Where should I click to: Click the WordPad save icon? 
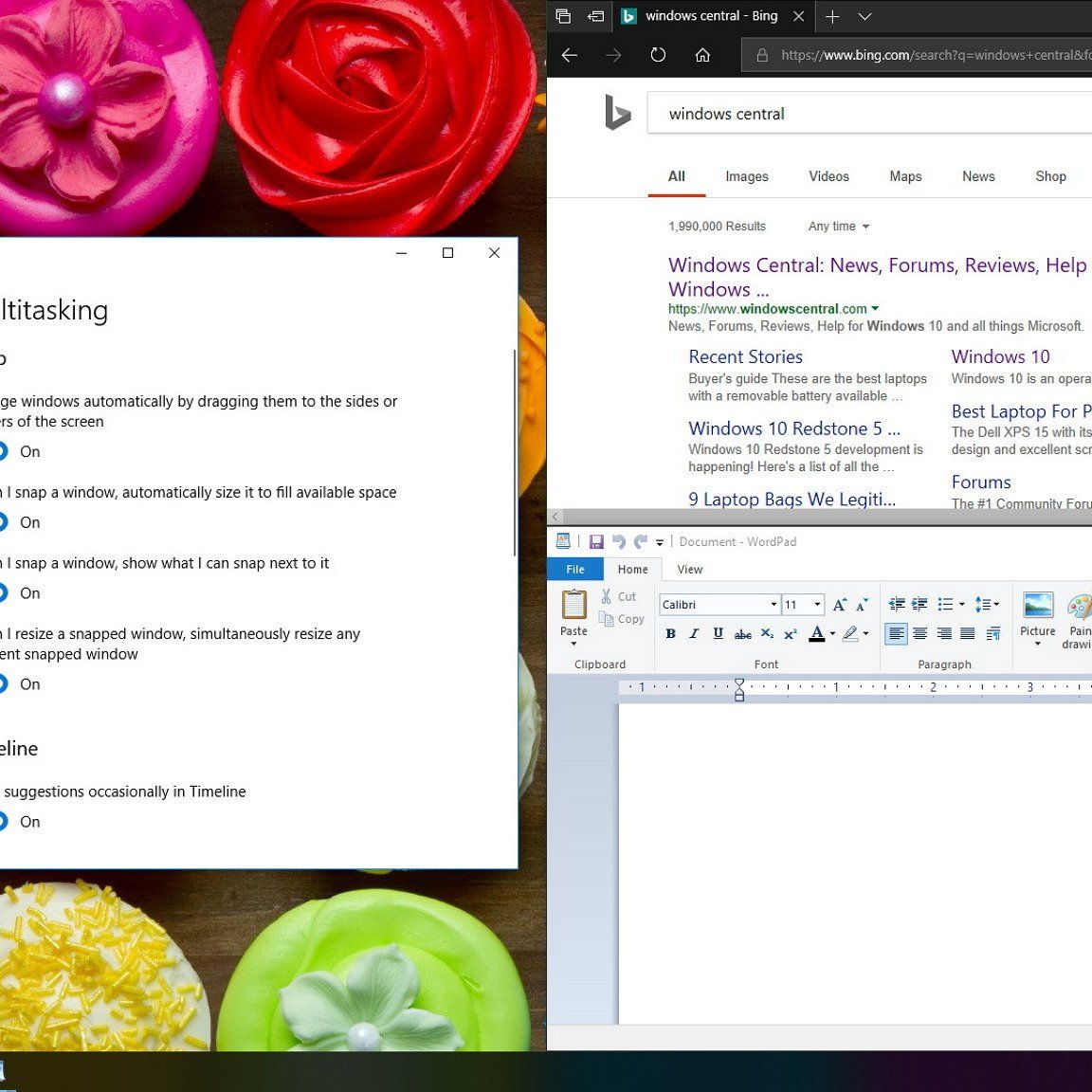click(x=596, y=542)
